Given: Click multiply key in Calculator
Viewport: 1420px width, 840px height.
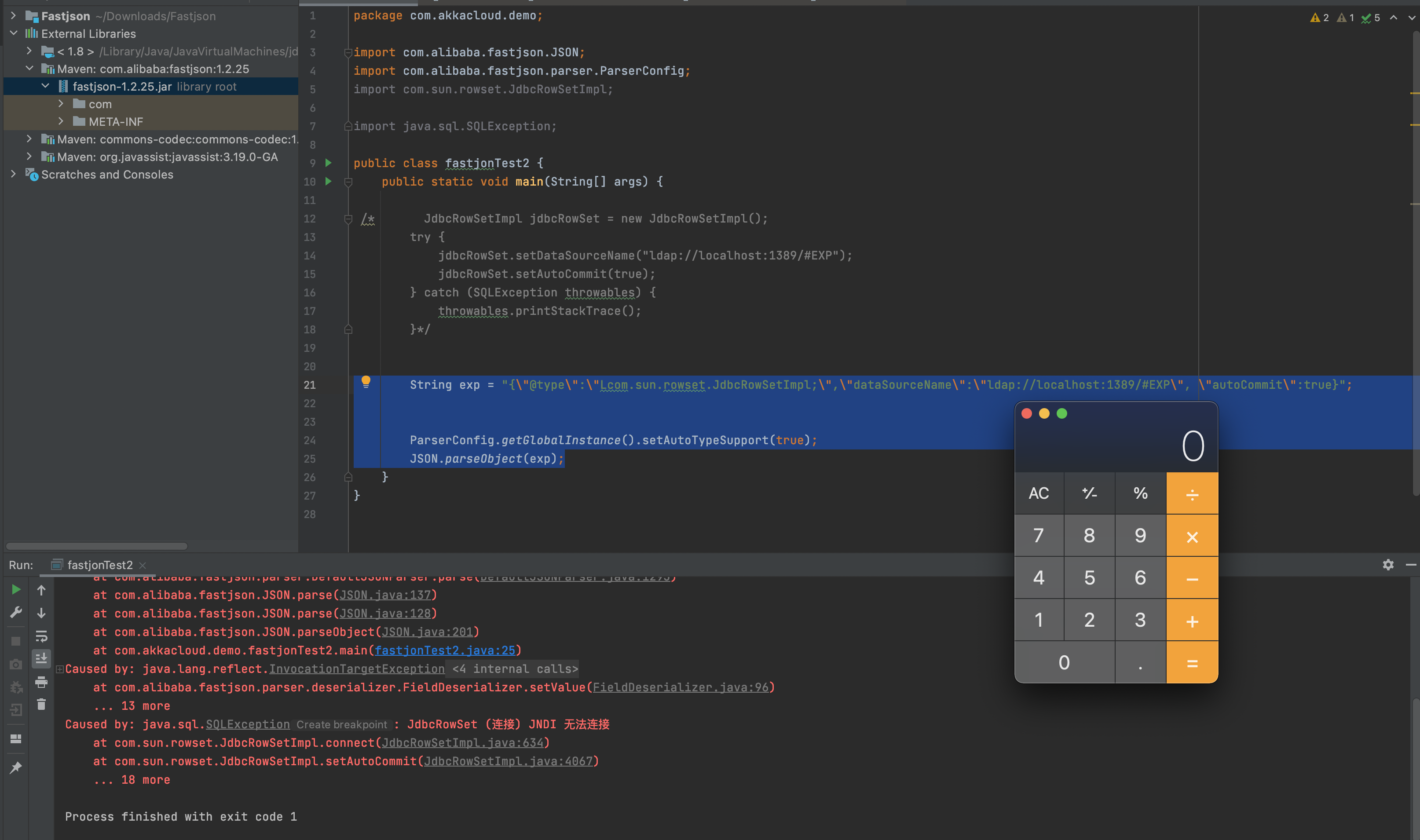Looking at the screenshot, I should [x=1193, y=536].
